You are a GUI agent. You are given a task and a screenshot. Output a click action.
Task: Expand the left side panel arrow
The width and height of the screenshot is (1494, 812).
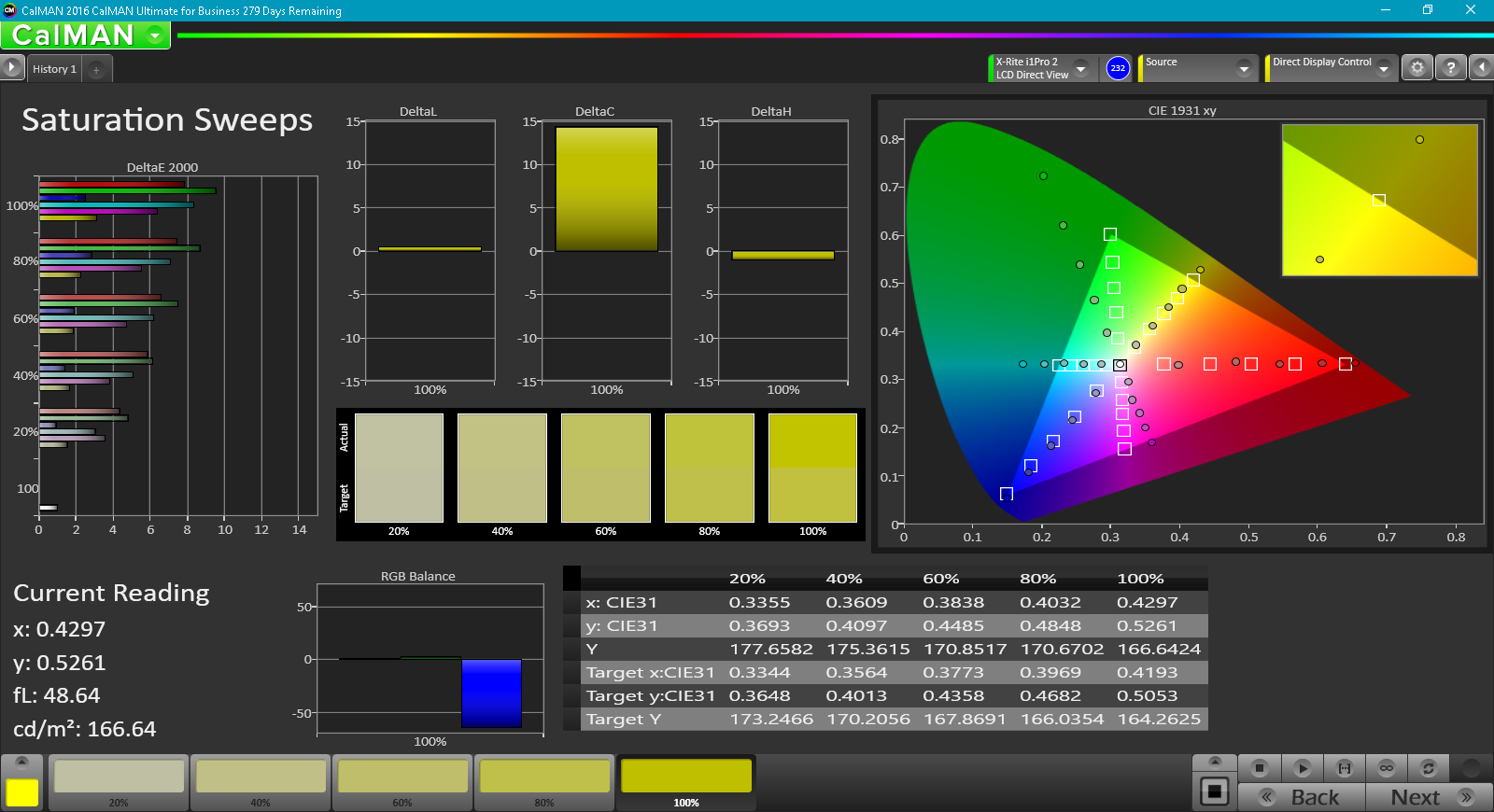point(11,67)
